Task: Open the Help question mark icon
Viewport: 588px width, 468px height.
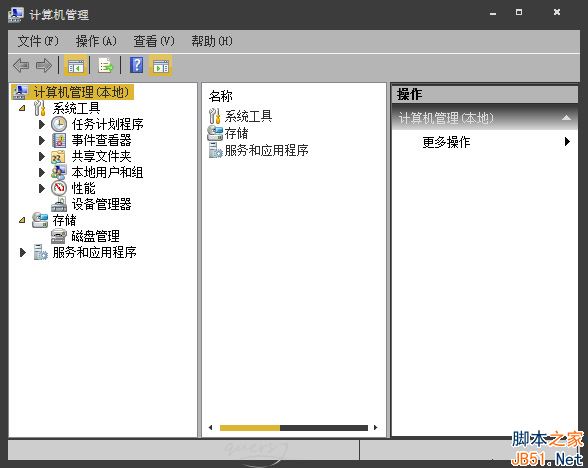Action: (x=136, y=65)
